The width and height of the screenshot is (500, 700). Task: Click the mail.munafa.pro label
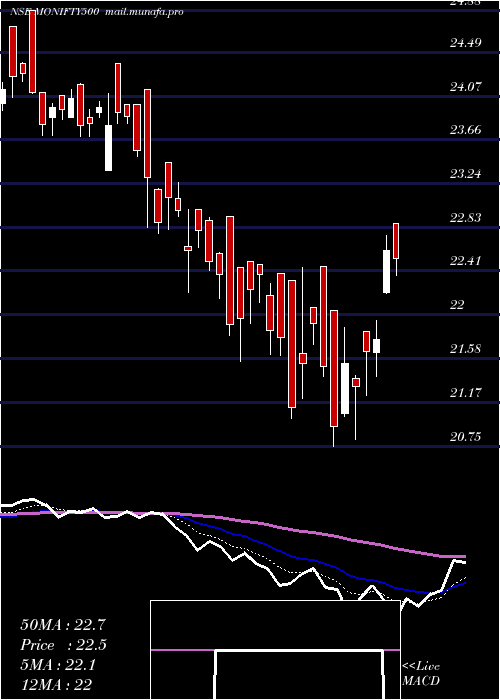tap(144, 12)
